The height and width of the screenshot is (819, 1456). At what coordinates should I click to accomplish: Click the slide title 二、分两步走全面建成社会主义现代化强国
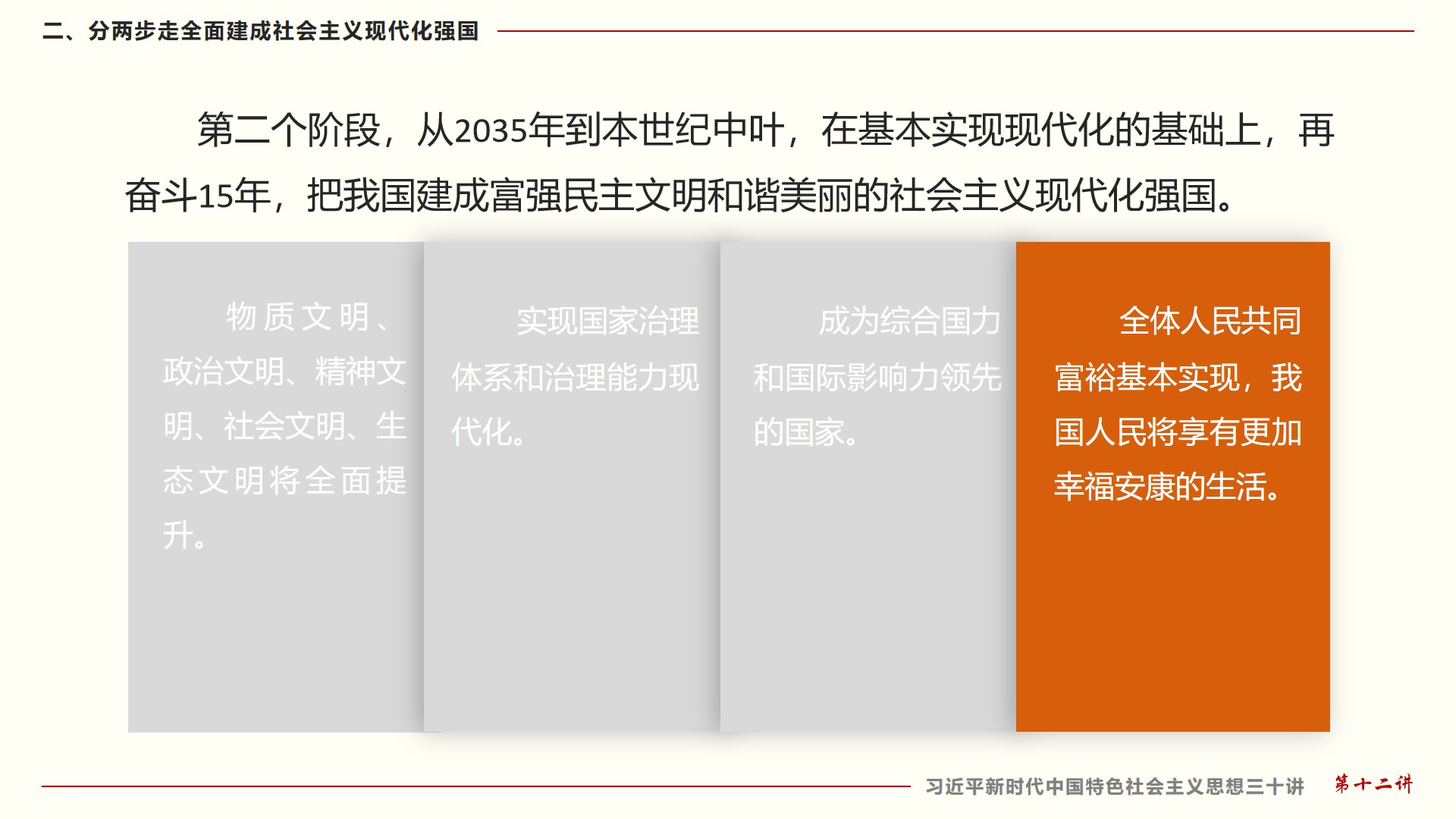coord(260,31)
